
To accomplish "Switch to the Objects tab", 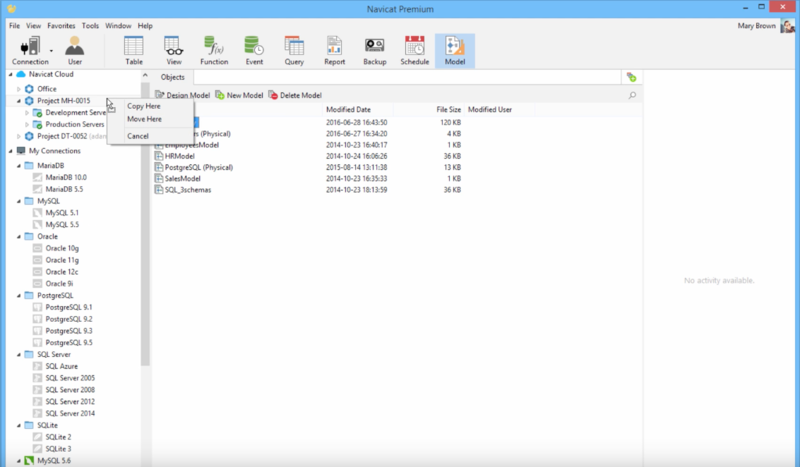I will point(172,77).
